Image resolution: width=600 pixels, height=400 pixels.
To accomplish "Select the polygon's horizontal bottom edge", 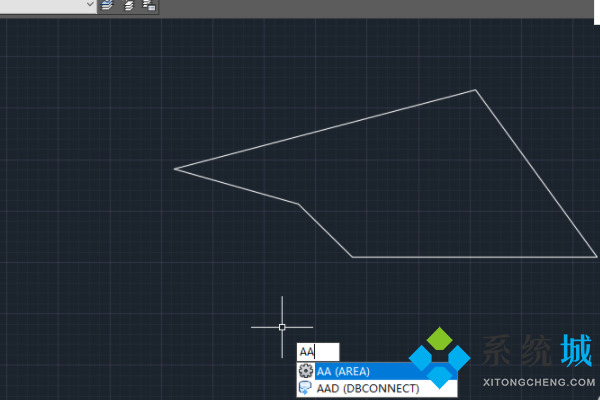I will click(470, 257).
